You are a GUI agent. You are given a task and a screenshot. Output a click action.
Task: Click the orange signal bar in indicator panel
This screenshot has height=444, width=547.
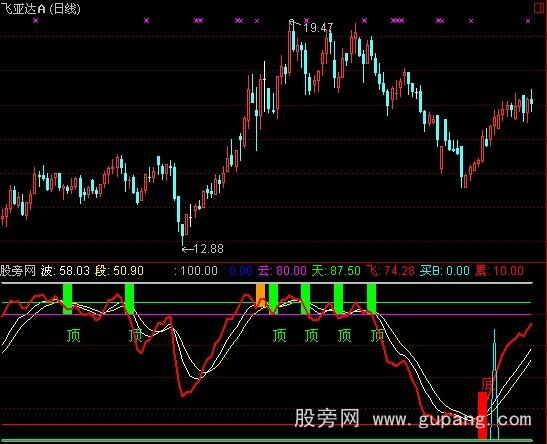click(x=260, y=295)
